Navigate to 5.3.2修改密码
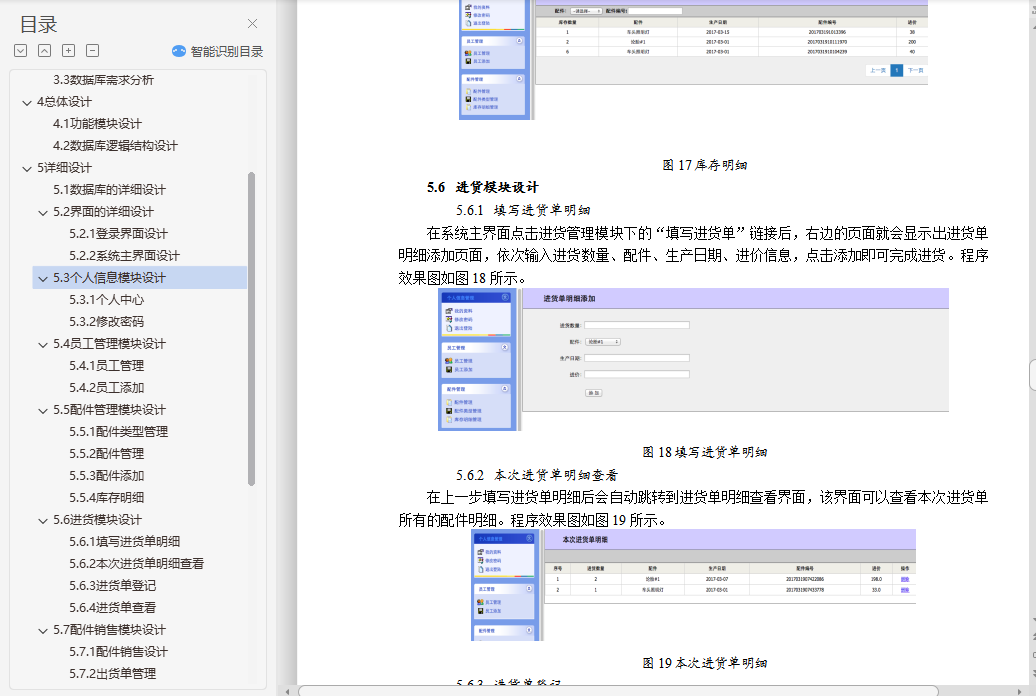Viewport: 1036px width, 696px height. [106, 321]
